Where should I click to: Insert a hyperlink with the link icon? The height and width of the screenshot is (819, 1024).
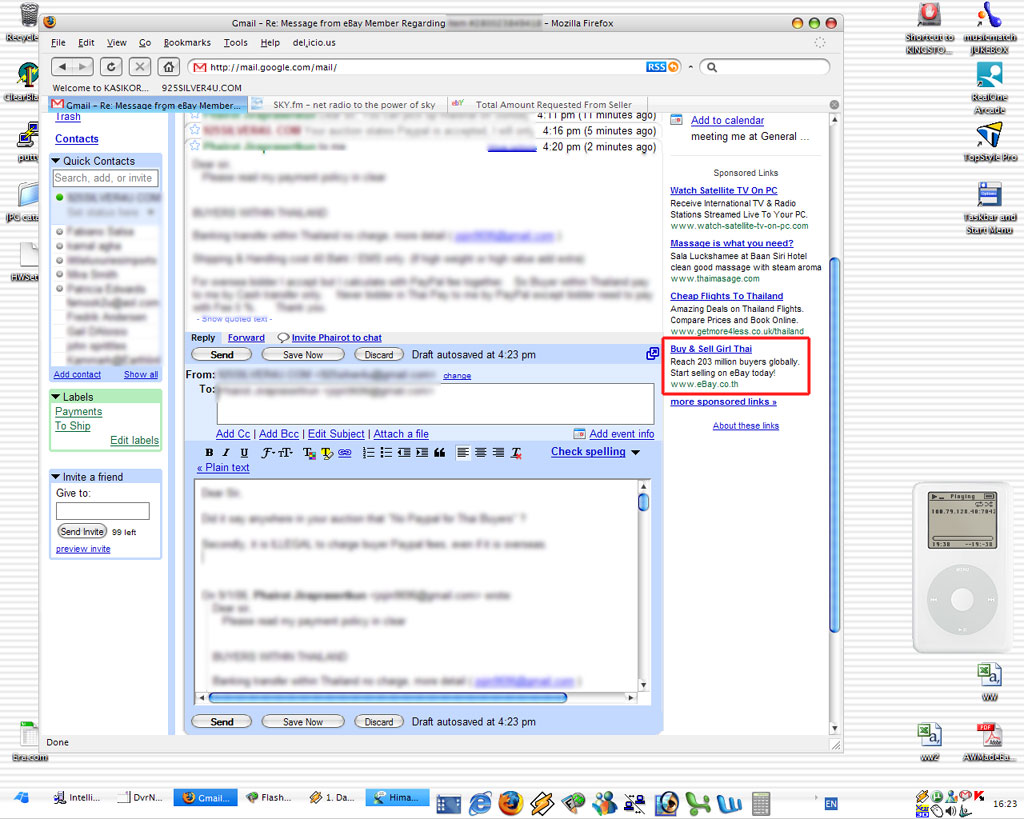tap(345, 453)
